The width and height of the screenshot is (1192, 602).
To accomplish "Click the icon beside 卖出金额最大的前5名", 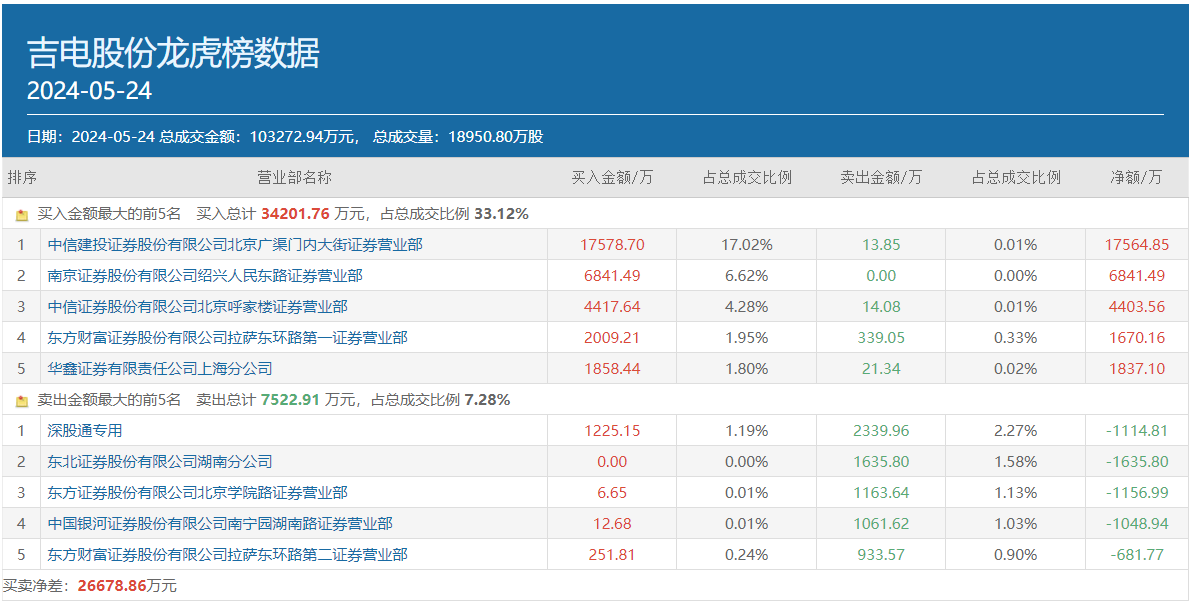I will [x=22, y=401].
